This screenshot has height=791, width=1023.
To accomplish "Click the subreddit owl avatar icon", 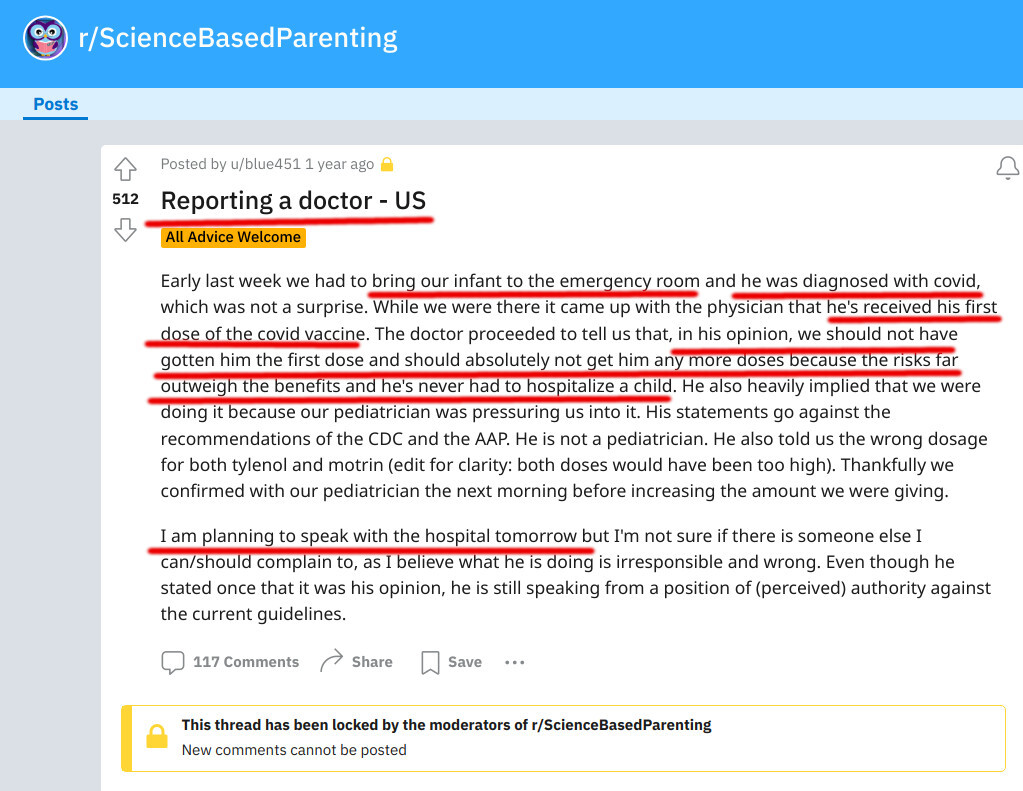I will click(x=45, y=39).
